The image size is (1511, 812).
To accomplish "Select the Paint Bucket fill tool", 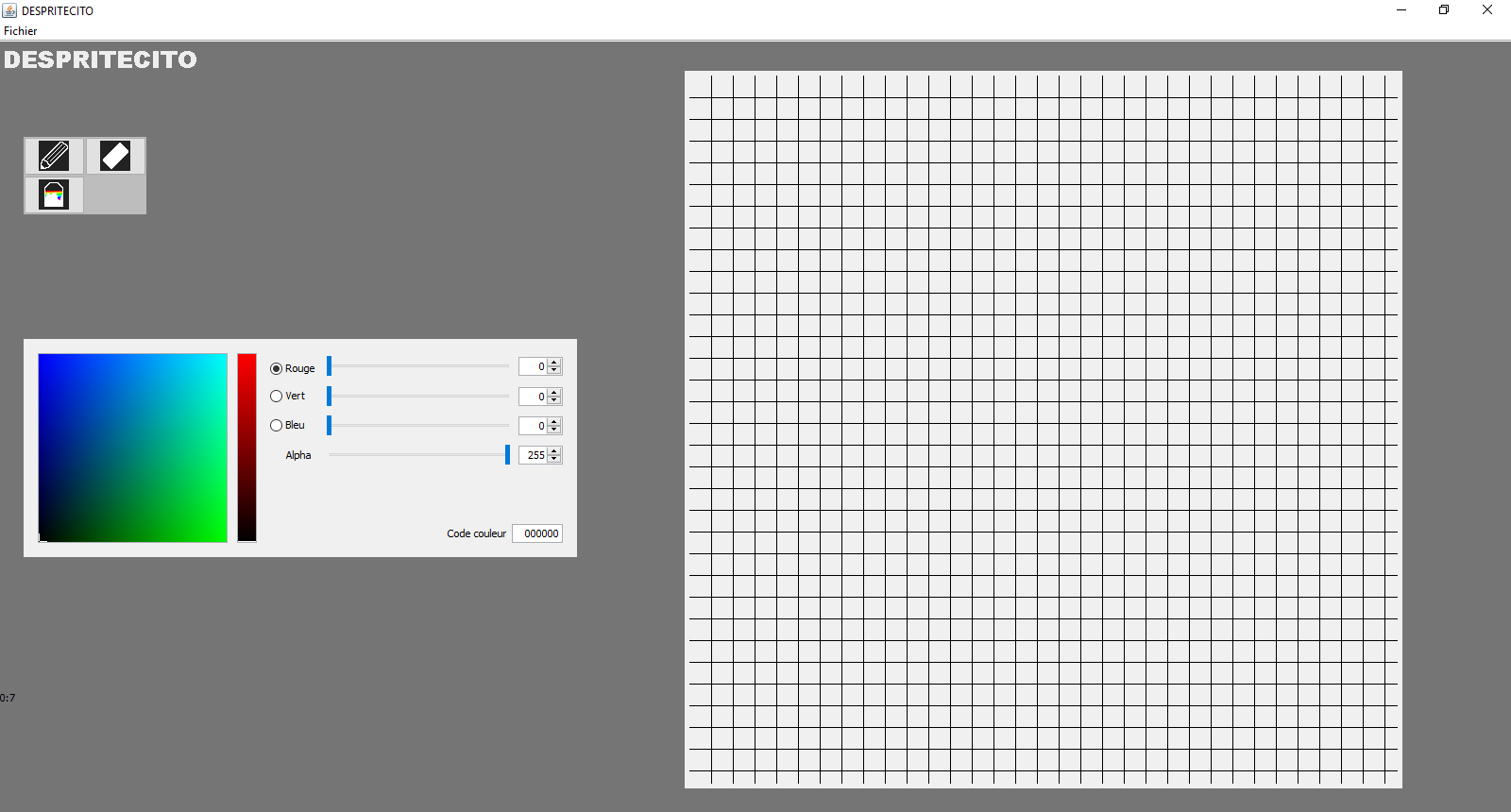I will point(54,195).
